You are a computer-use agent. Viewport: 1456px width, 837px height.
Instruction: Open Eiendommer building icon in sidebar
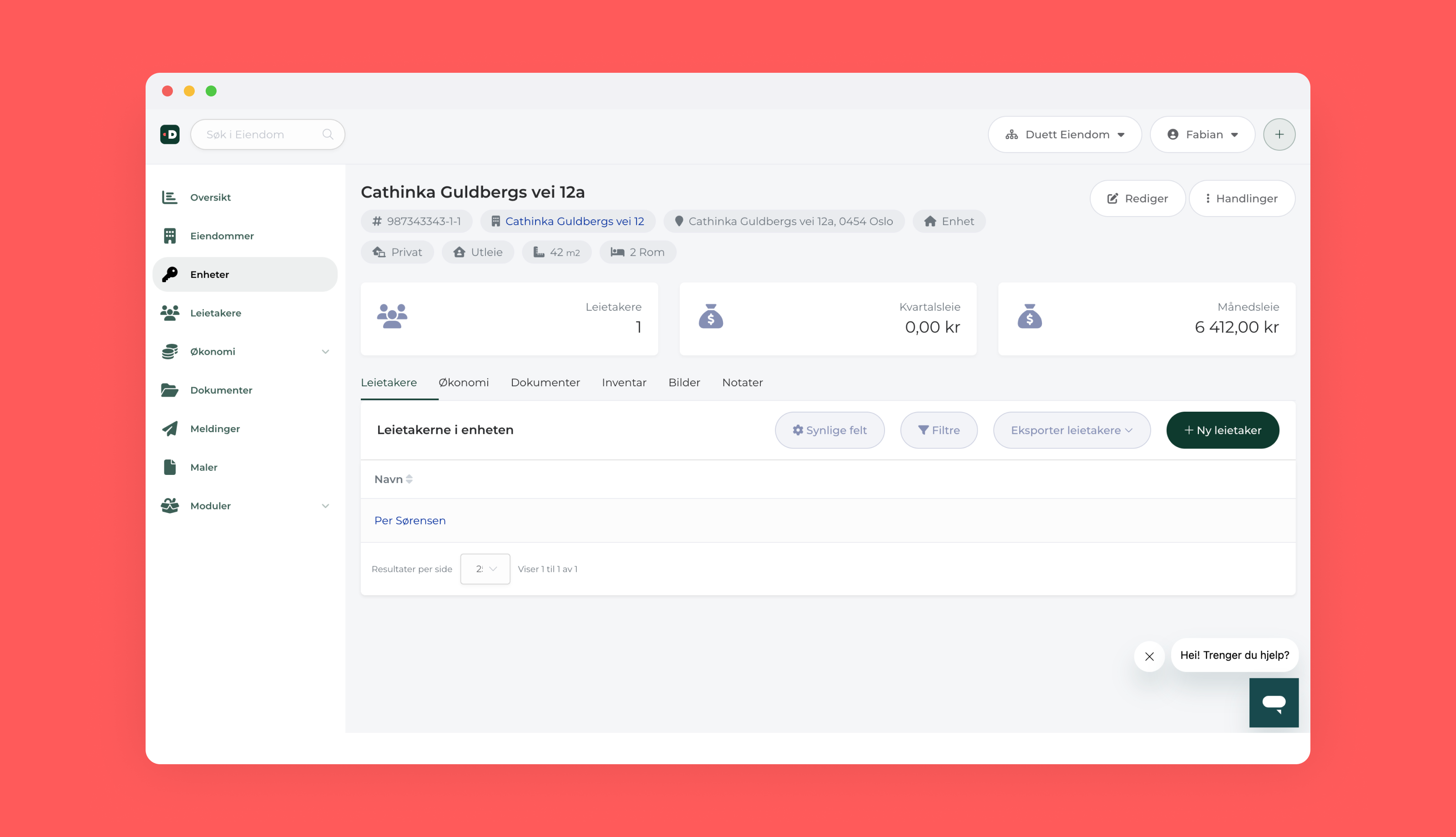[170, 236]
